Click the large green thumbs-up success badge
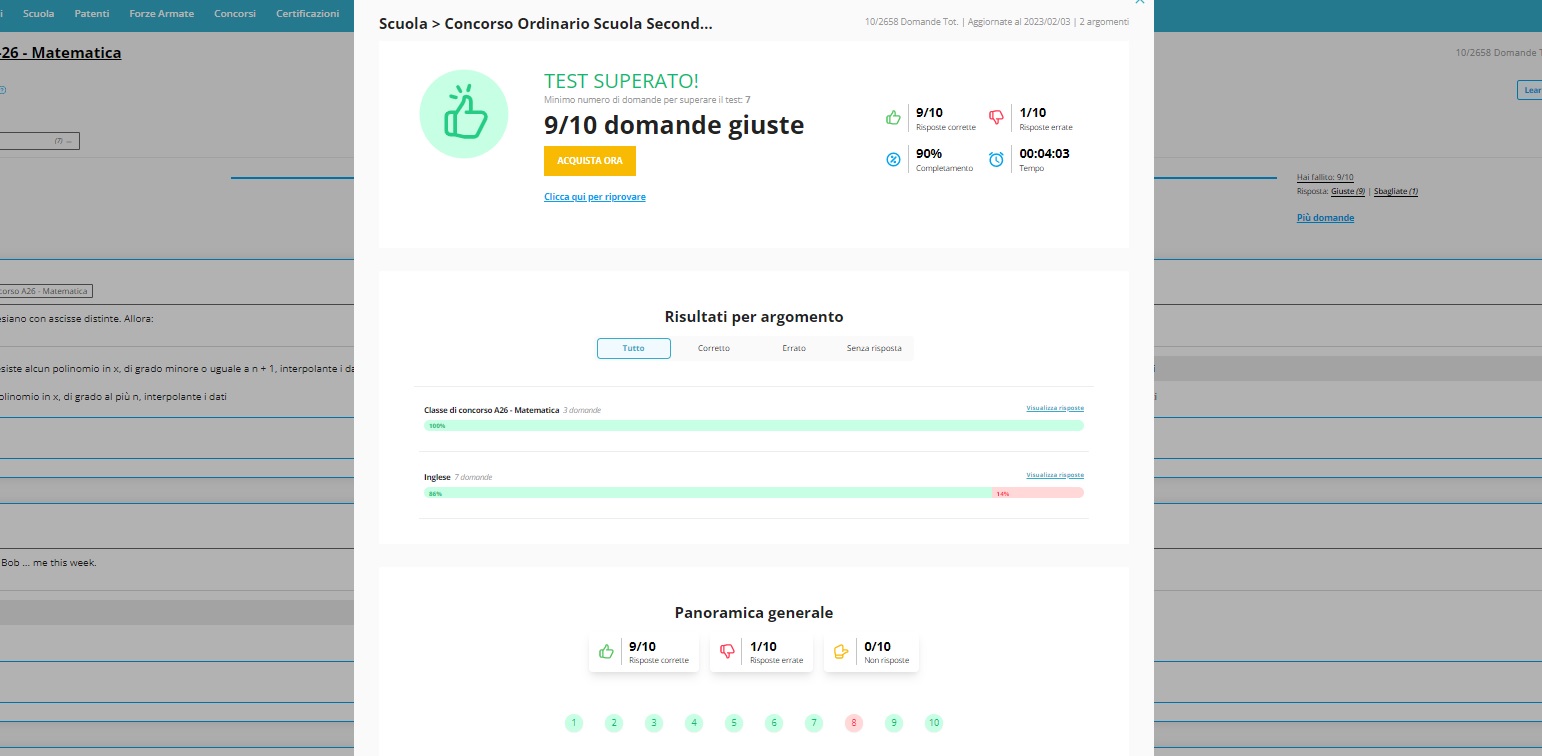The width and height of the screenshot is (1542, 756). tap(464, 113)
